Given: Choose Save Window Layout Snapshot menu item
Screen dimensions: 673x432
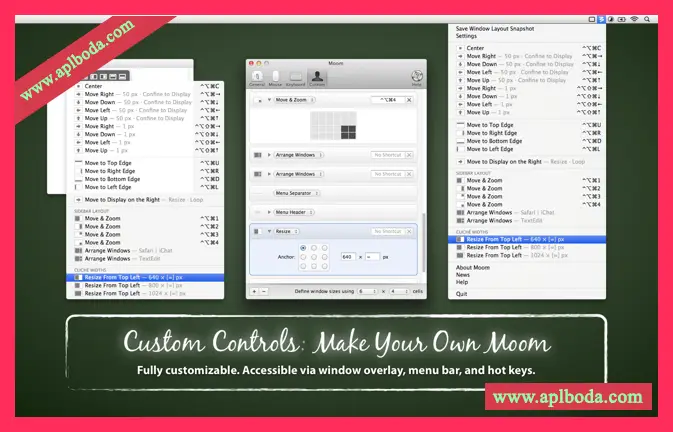Looking at the screenshot, I should coord(495,28).
